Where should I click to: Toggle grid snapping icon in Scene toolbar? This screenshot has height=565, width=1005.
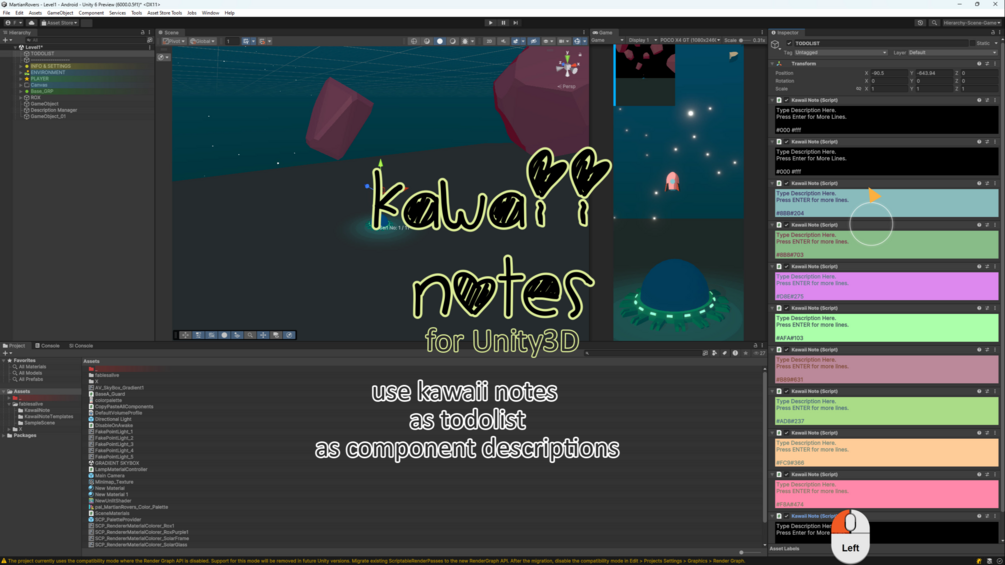pos(248,41)
